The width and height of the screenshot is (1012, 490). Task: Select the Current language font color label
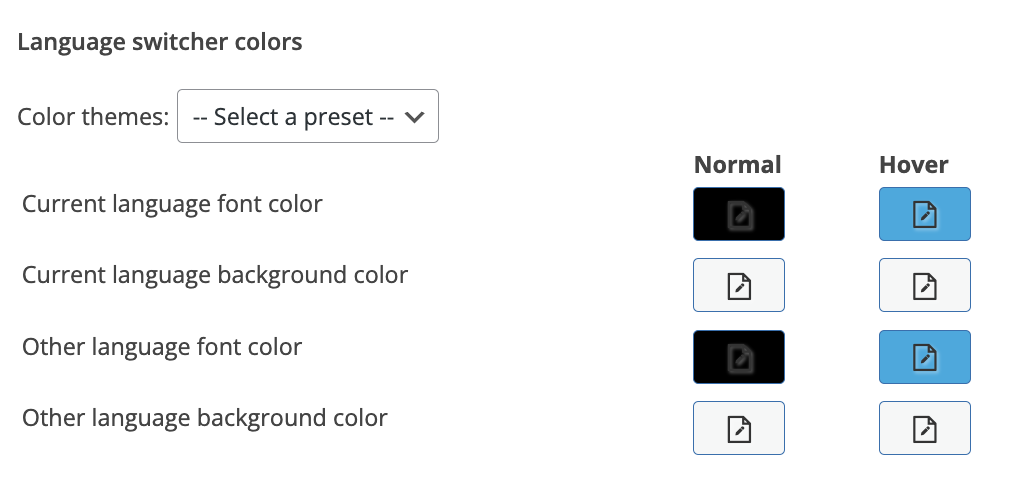click(x=172, y=204)
